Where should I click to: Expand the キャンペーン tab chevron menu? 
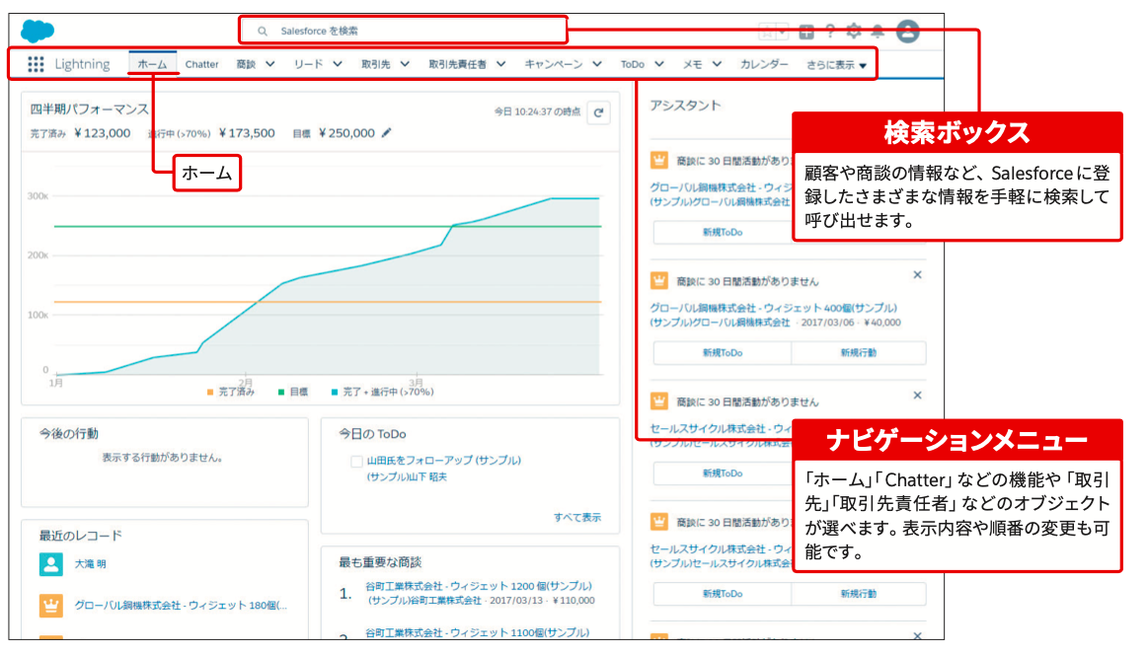pos(597,64)
